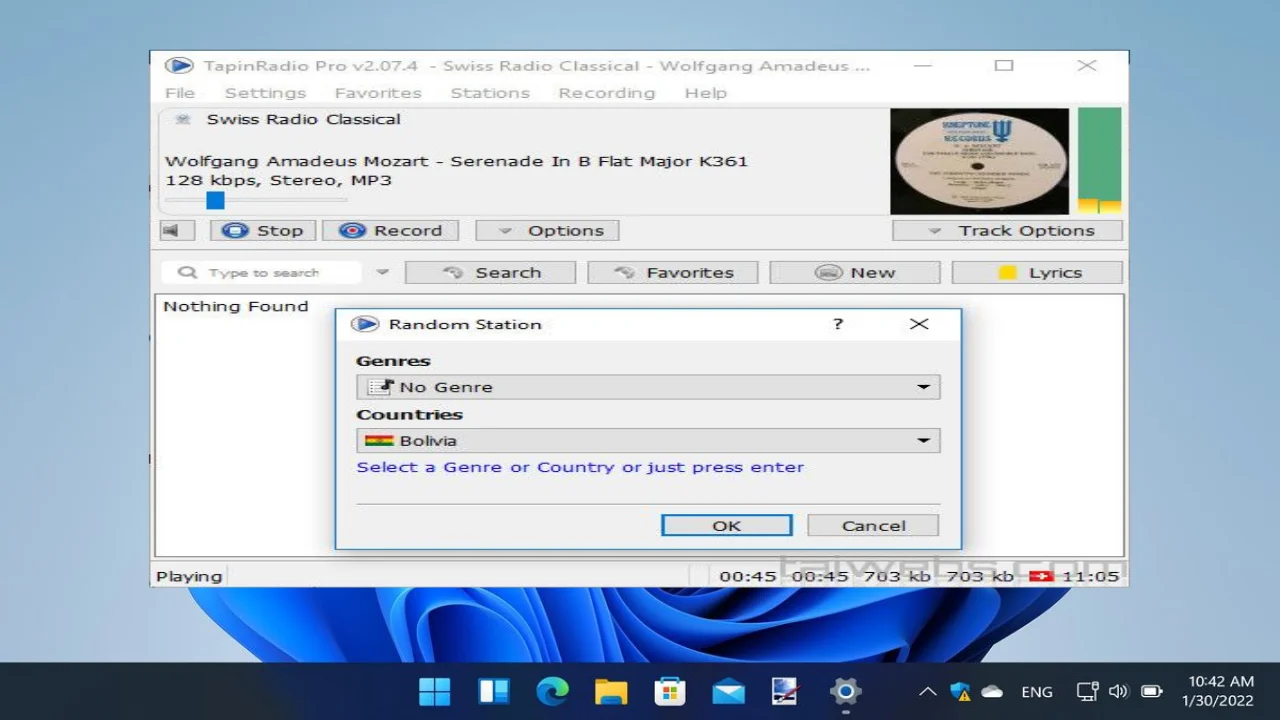Show New stations button
Viewport: 1280px width, 720px height.
[x=855, y=273]
